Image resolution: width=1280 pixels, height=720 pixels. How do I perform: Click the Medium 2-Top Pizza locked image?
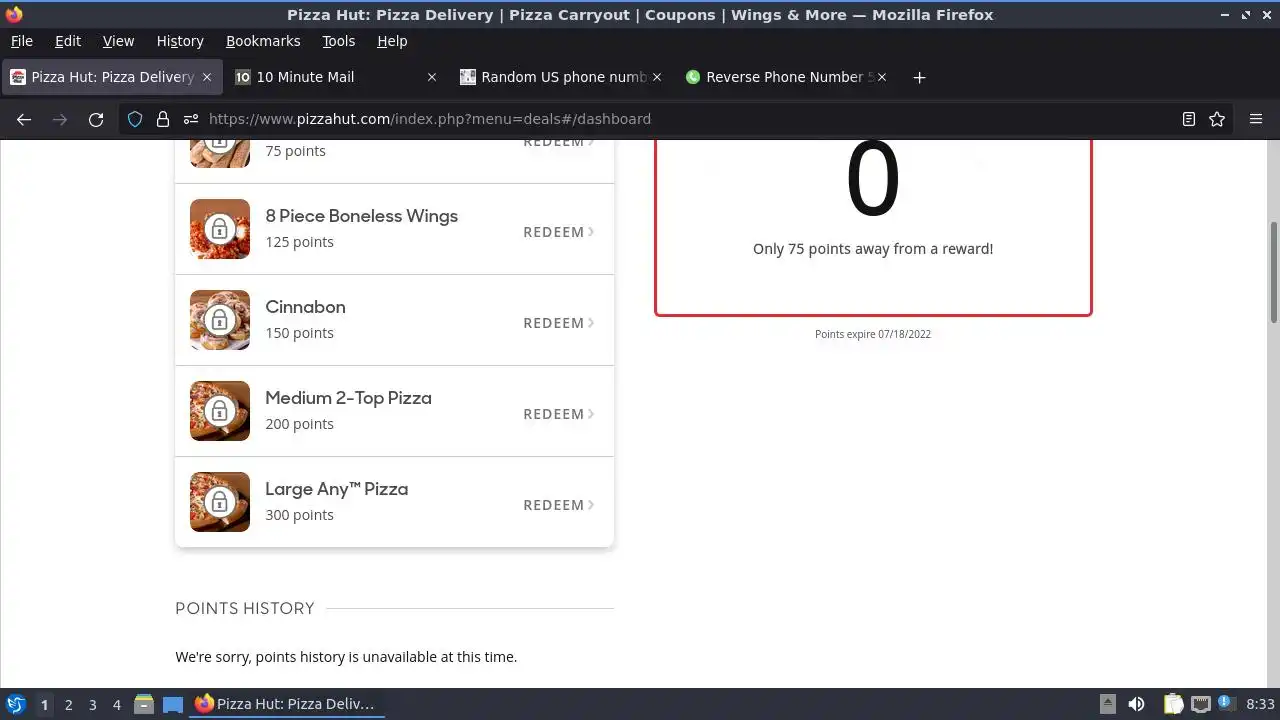point(220,411)
